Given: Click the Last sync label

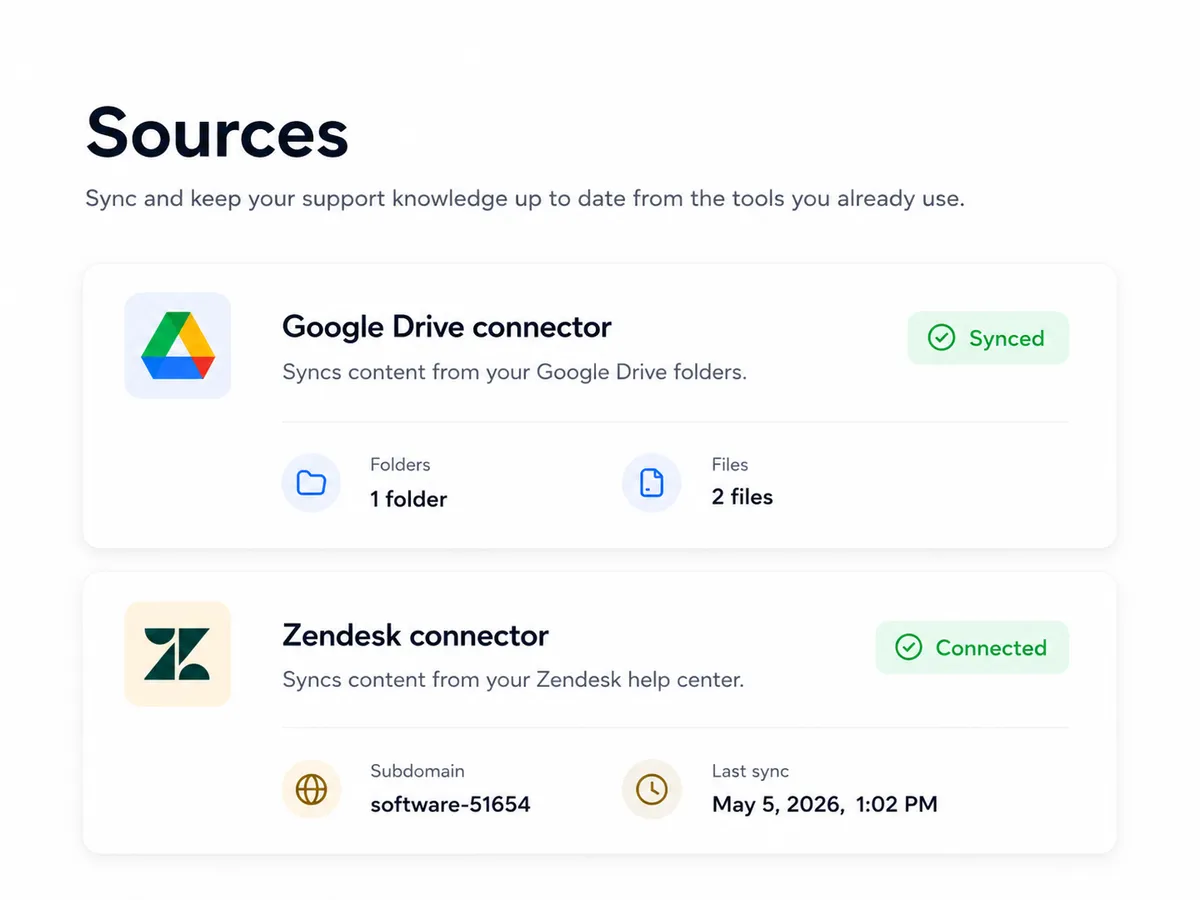Looking at the screenshot, I should 751,771.
